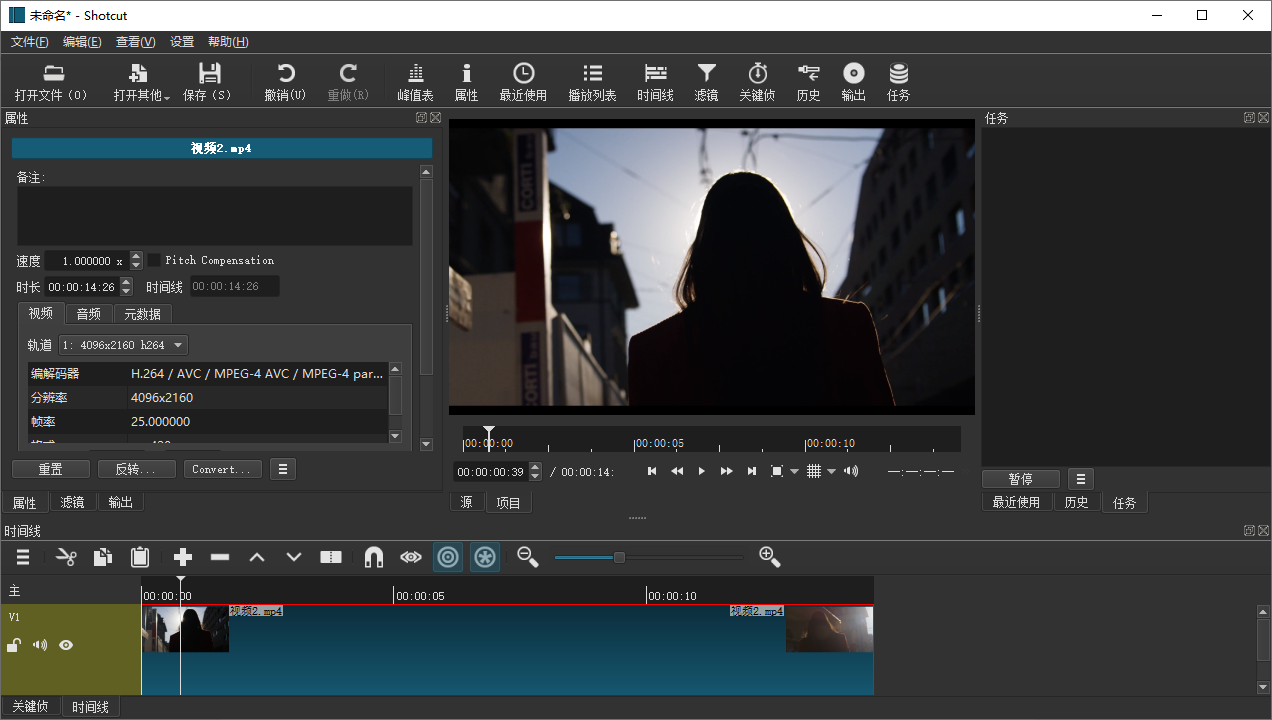Split clip at playhead icon
This screenshot has width=1272, height=720.
[x=331, y=557]
